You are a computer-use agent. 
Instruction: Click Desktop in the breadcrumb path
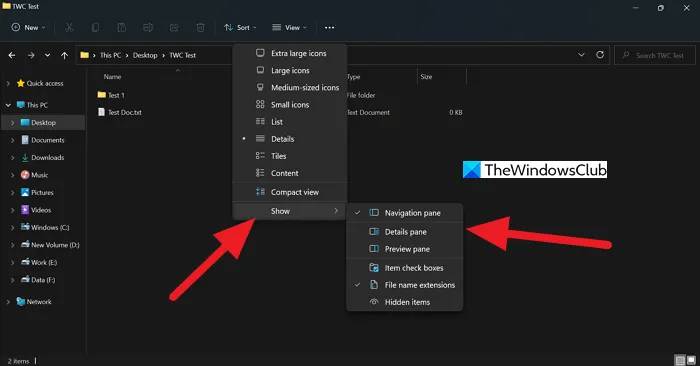[x=145, y=55]
